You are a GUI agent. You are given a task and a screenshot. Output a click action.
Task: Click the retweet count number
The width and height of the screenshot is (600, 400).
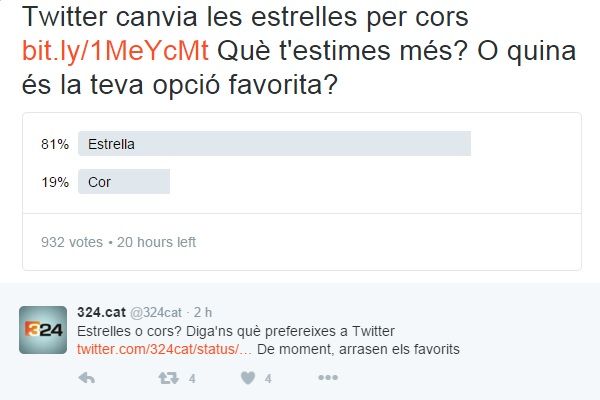point(191,379)
